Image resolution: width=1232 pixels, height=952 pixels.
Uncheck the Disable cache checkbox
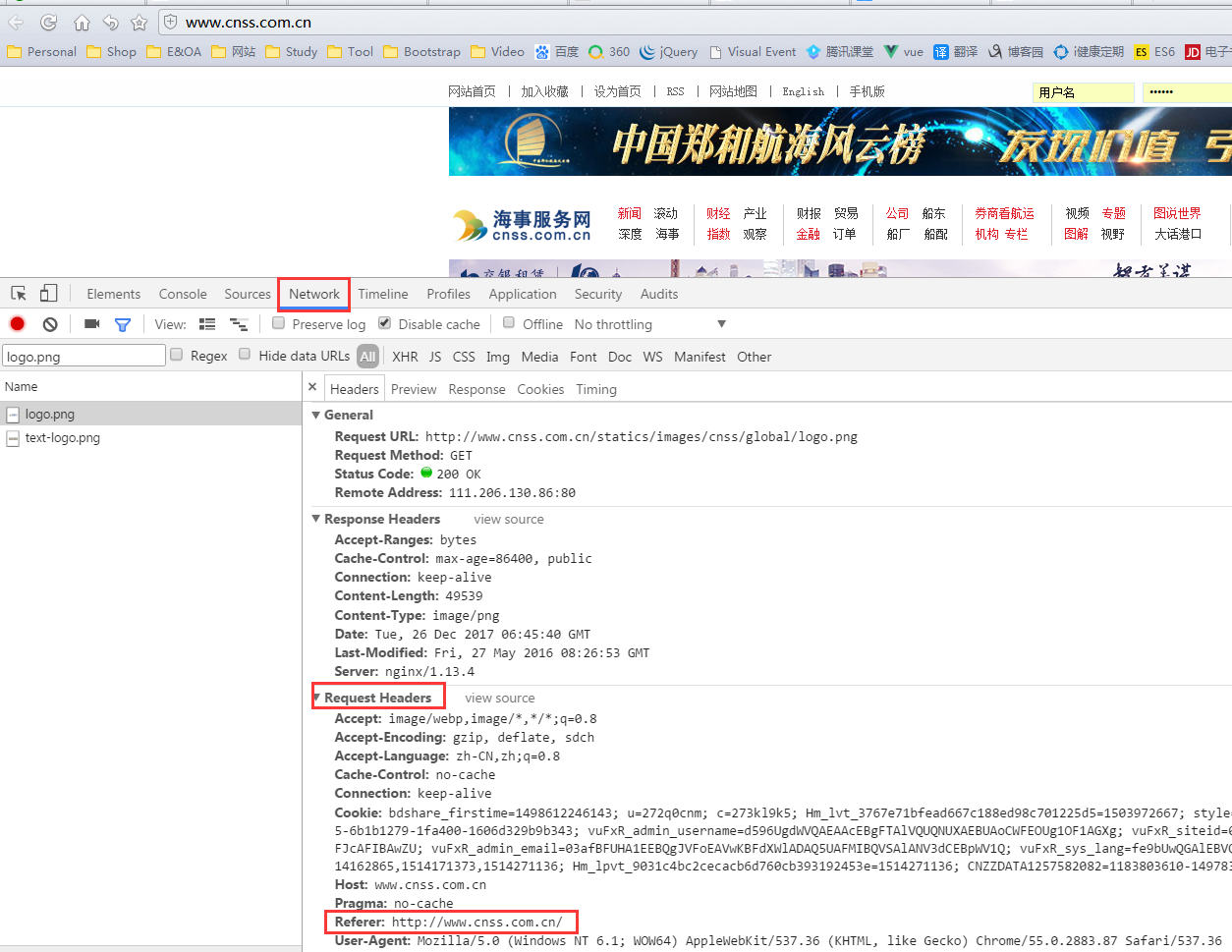pos(385,323)
